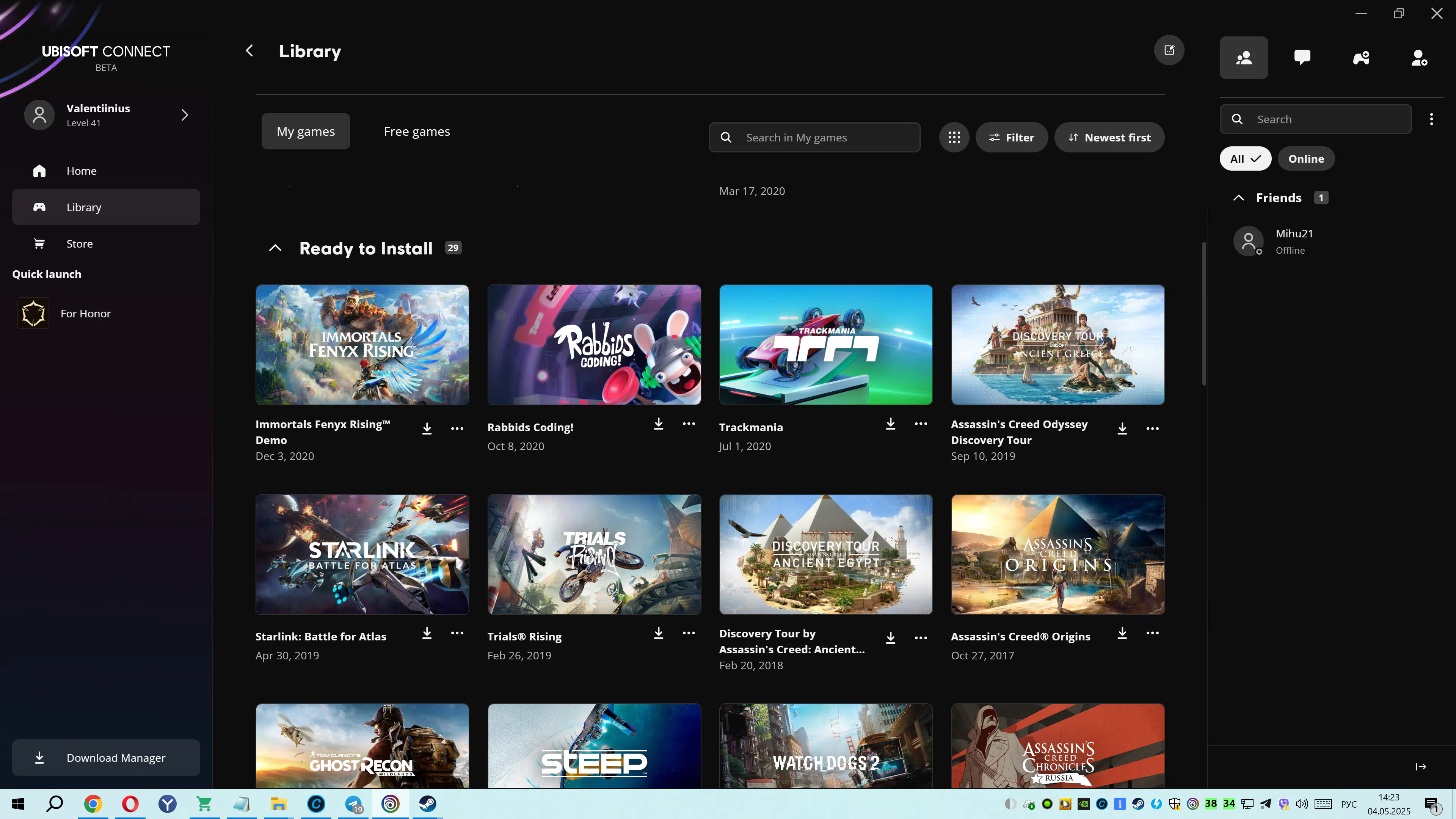Viewport: 1456px width, 819px height.
Task: Open the Immortals Fenyx Rising cover
Action: pos(362,345)
